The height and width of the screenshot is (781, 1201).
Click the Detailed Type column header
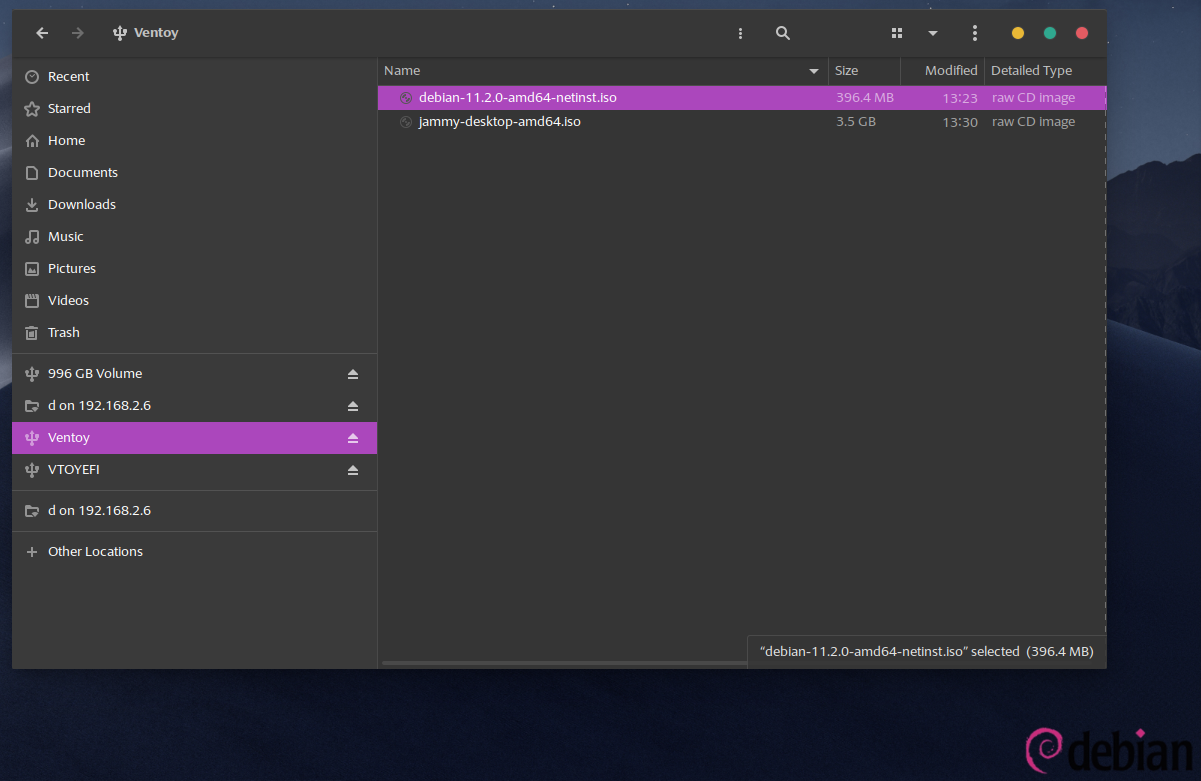pos(1040,71)
